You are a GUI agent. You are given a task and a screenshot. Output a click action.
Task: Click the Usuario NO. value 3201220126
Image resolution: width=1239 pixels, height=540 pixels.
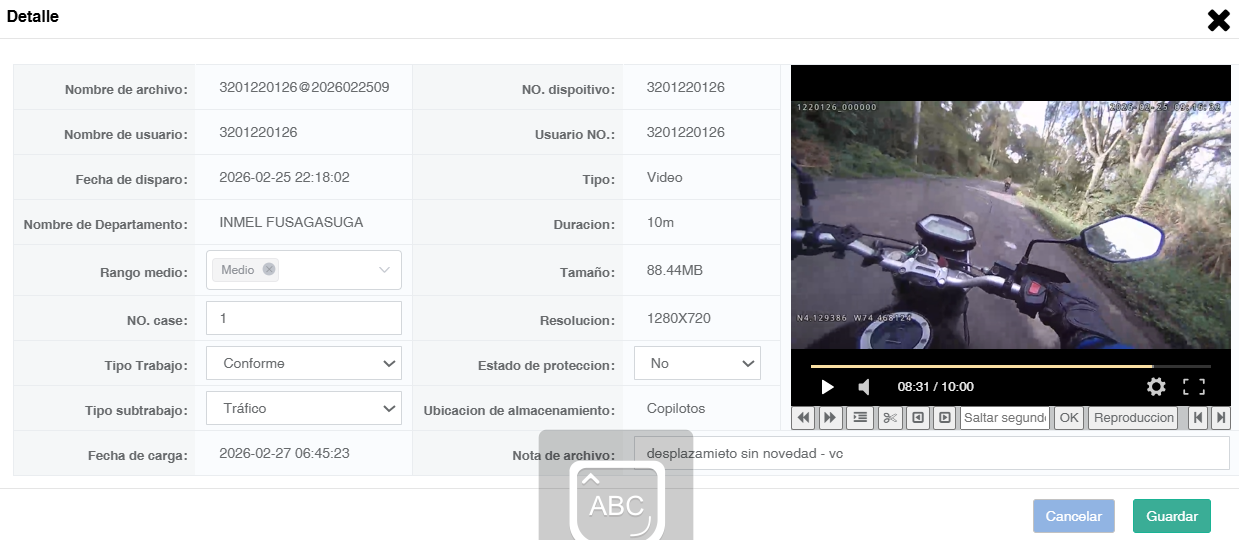tap(686, 132)
